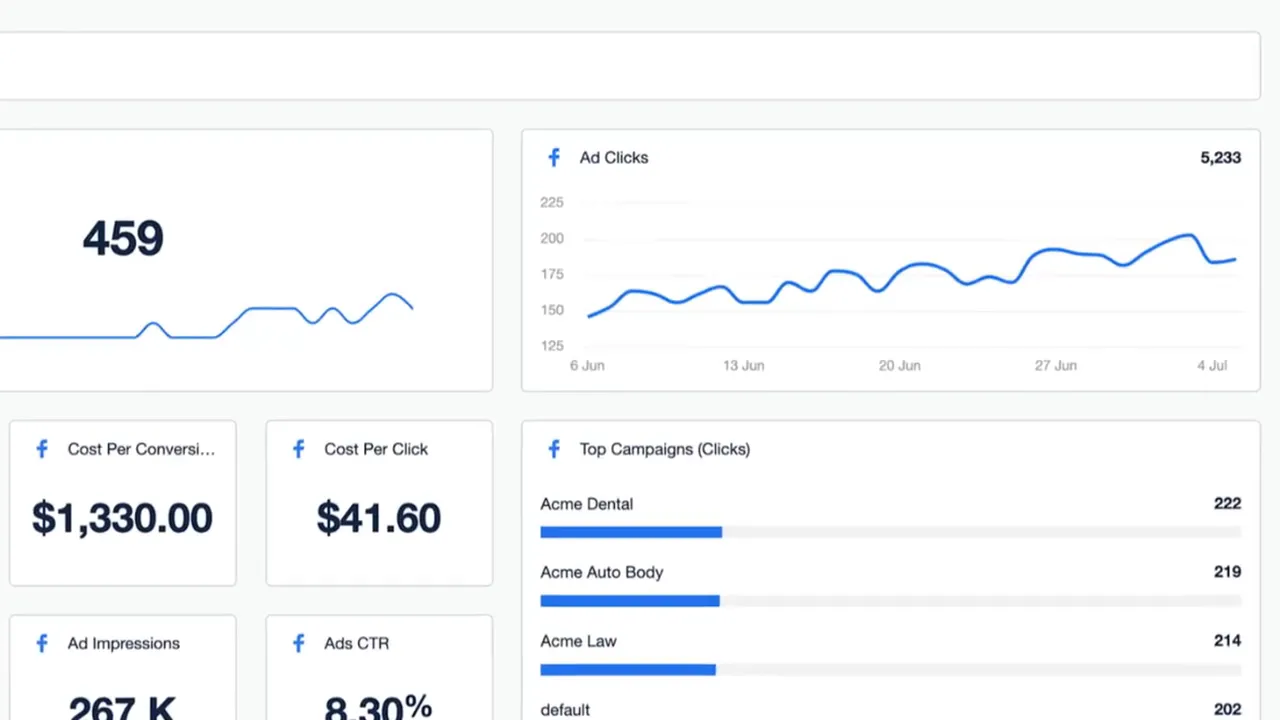Select the Ads CTR title

[x=357, y=643]
